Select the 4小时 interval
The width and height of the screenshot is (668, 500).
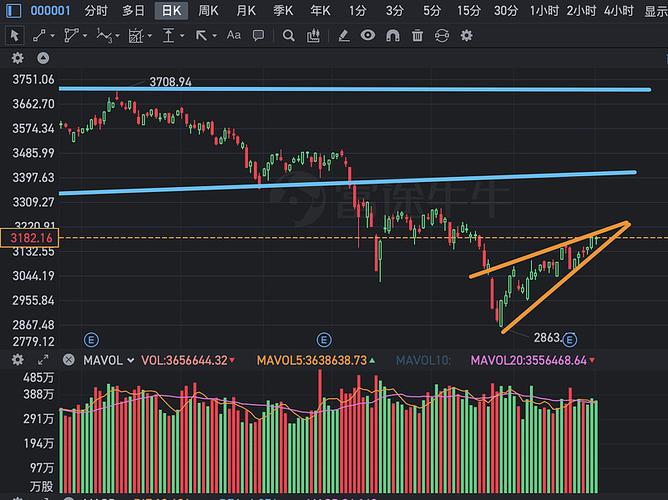pyautogui.click(x=619, y=11)
